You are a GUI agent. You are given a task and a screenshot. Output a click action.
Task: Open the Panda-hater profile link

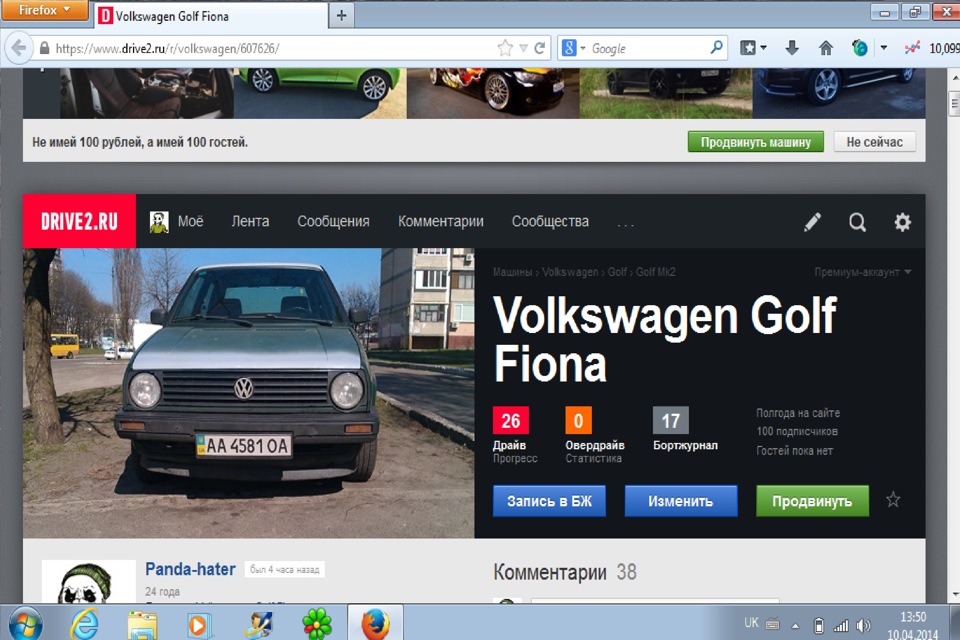tap(190, 569)
